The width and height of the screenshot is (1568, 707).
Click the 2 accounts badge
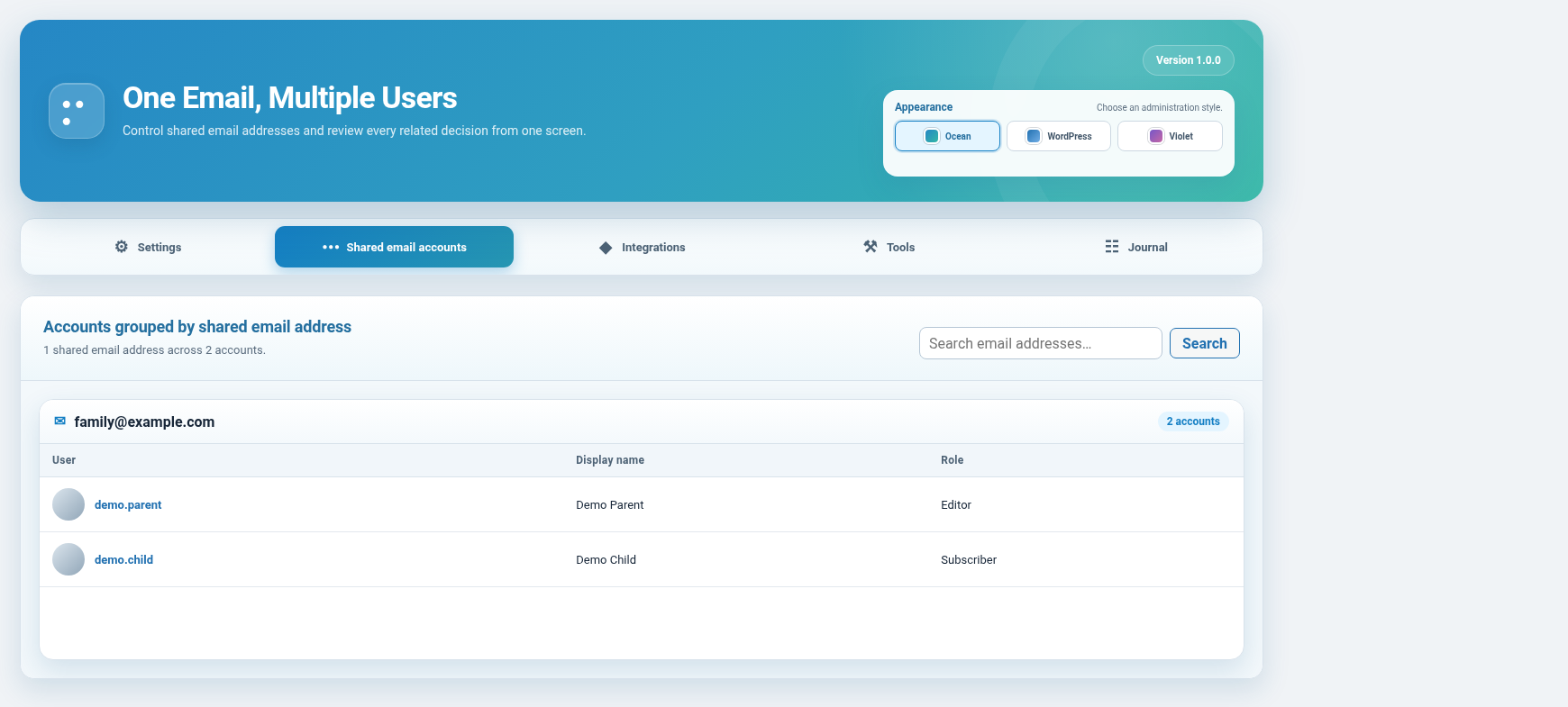1193,421
